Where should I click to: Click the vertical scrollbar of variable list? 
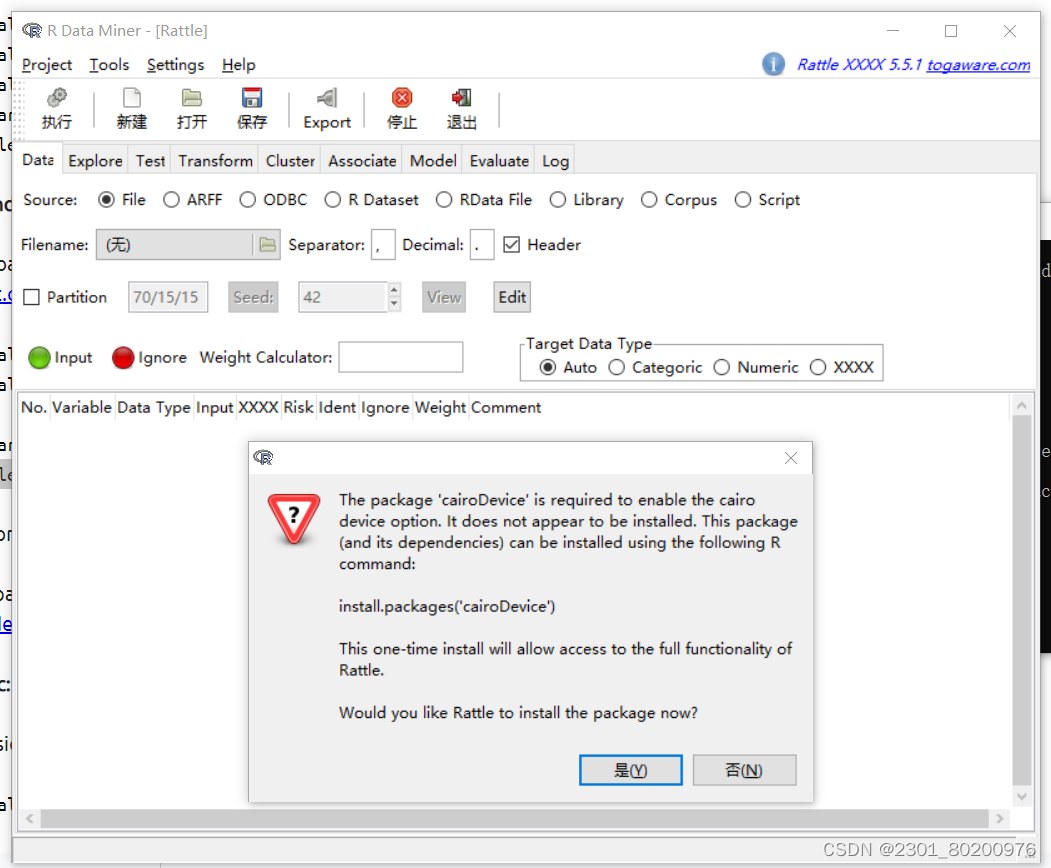click(x=1022, y=599)
